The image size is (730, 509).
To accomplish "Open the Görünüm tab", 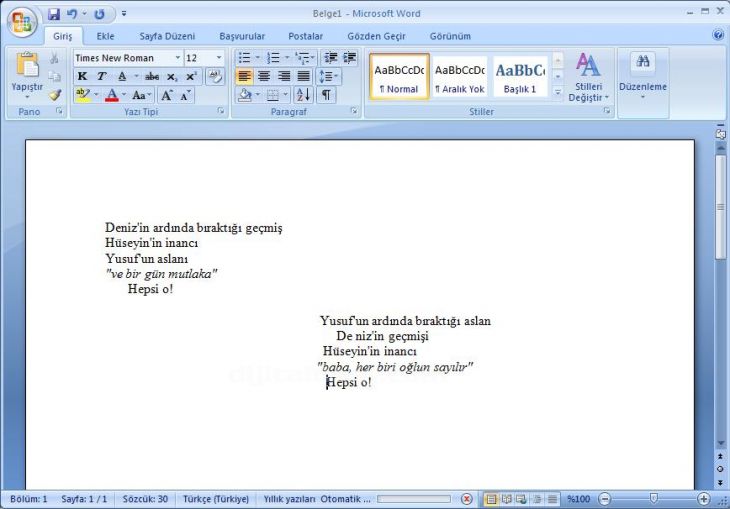I will pyautogui.click(x=450, y=36).
